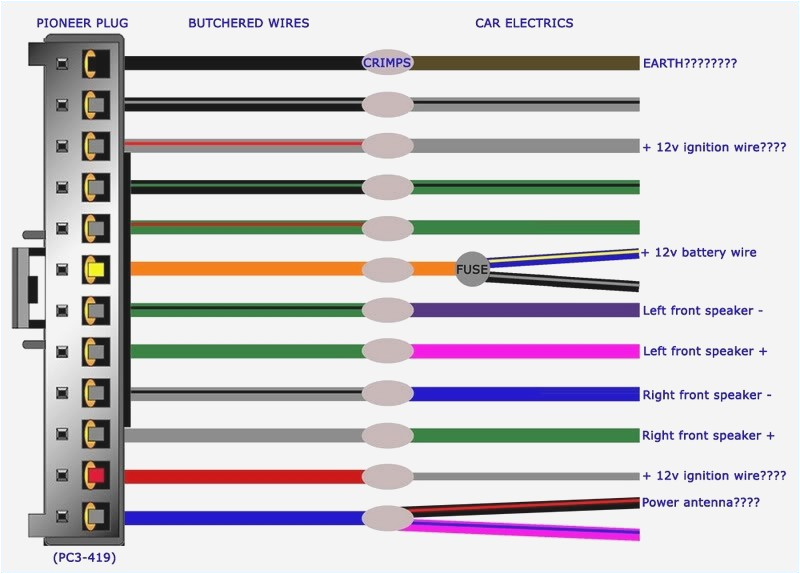Viewport: 800px width, 574px height.
Task: Click the bottom plug pin holding the blue wire
Action: (x=96, y=516)
